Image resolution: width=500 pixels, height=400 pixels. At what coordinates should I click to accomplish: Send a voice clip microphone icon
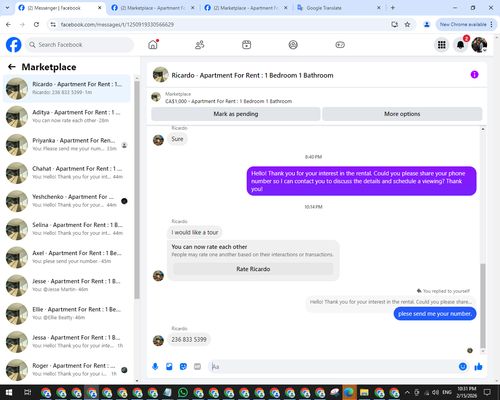click(155, 367)
